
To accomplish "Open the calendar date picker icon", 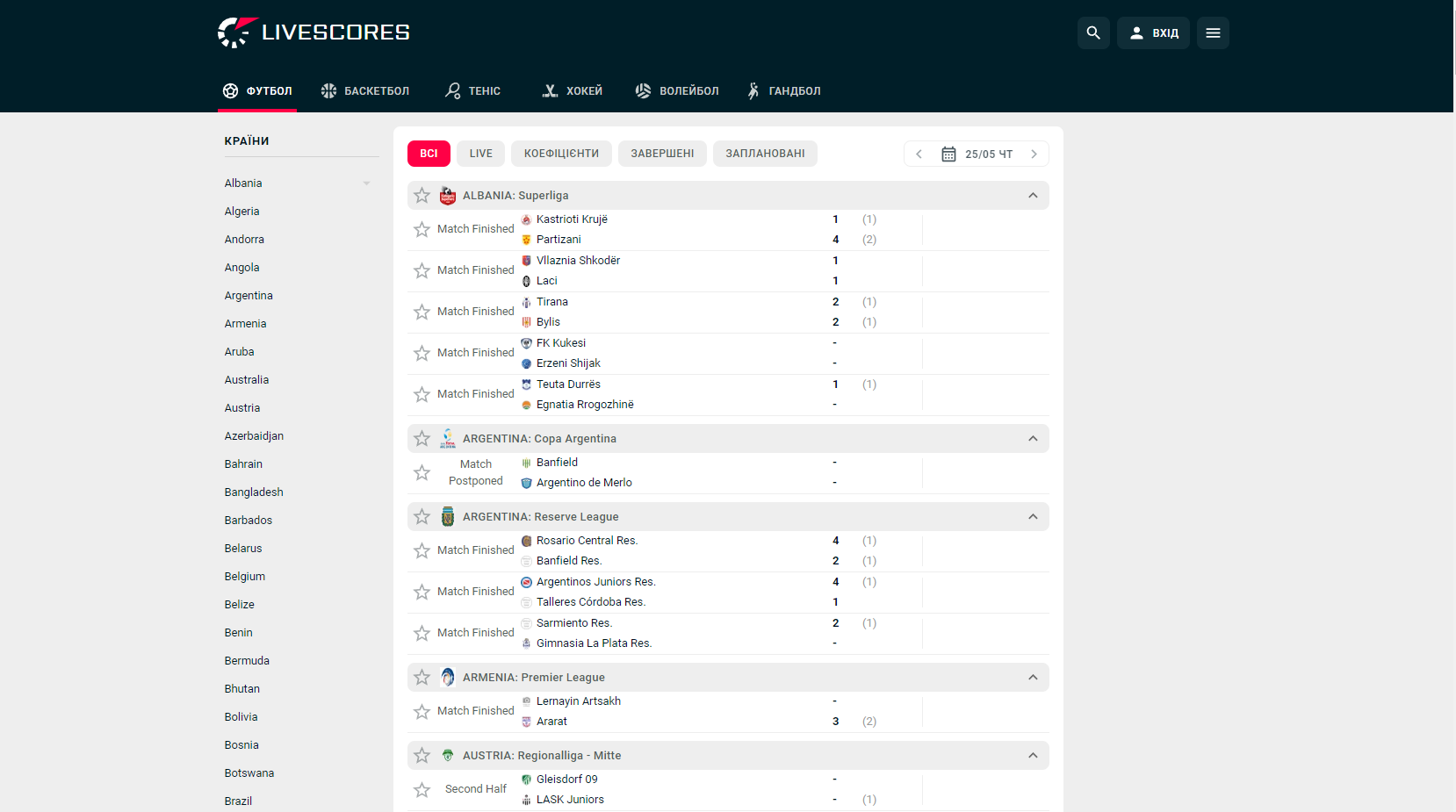I will click(948, 154).
